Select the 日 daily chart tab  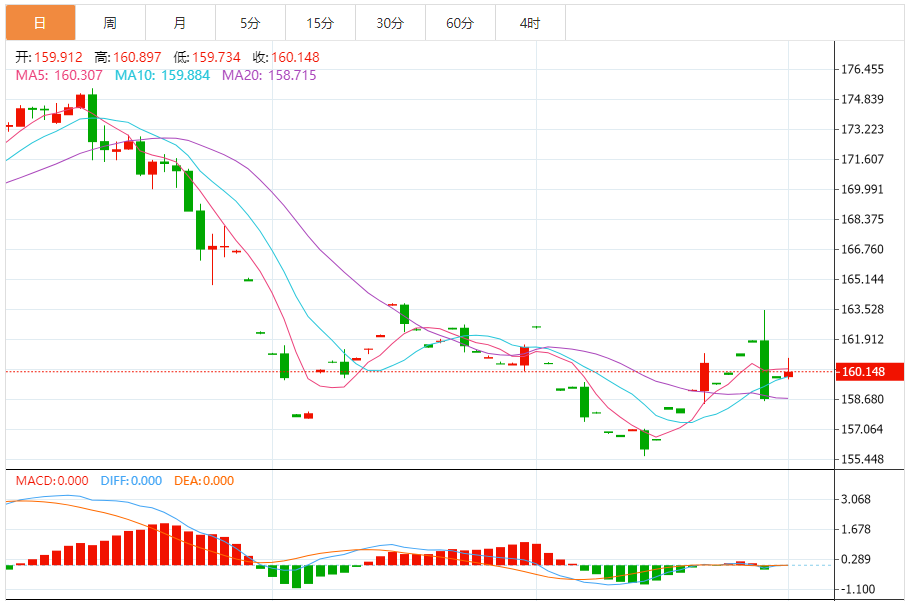pos(40,23)
